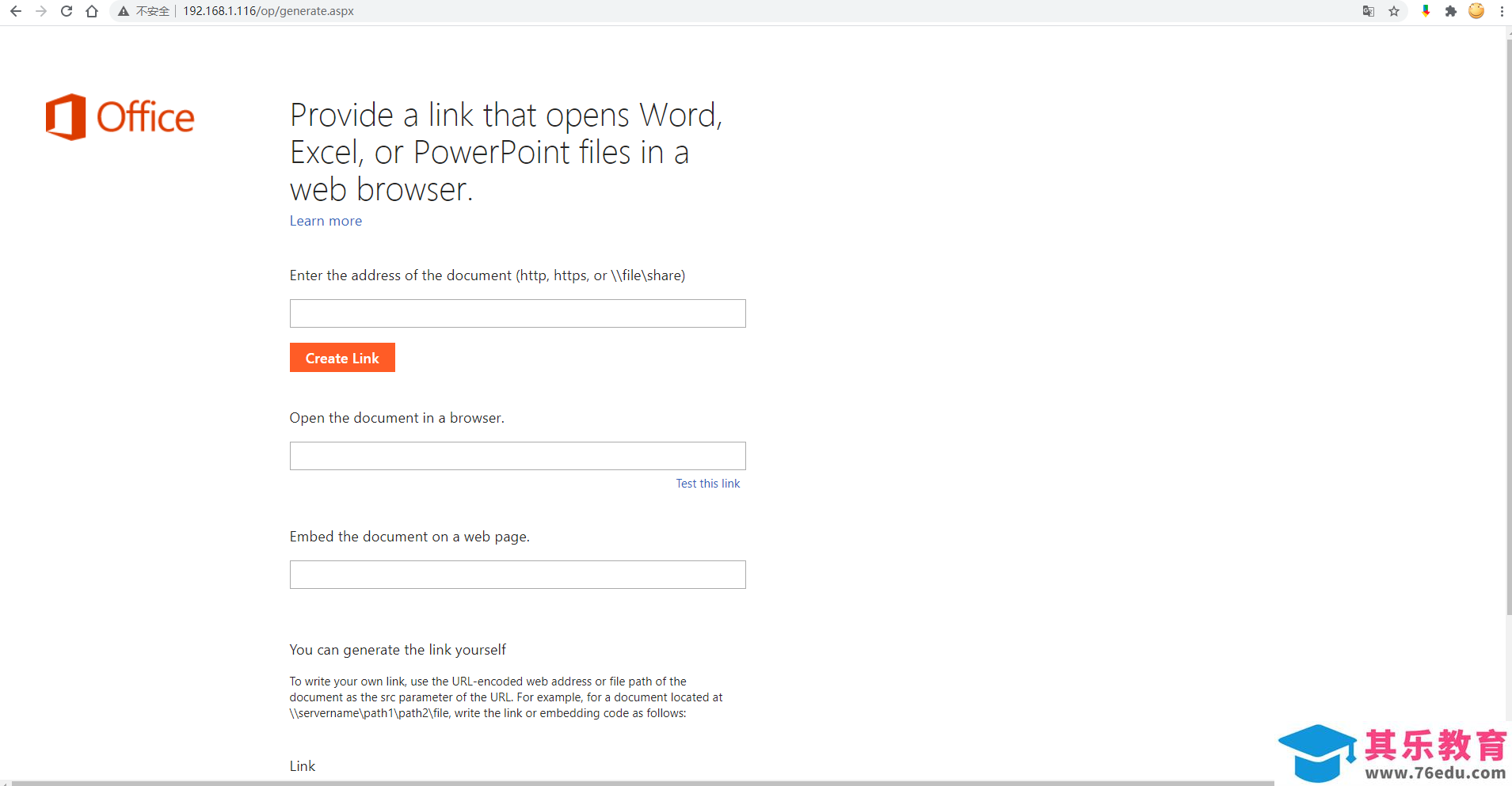Focus the document address input field
The image size is (1512, 786).
pyautogui.click(x=518, y=313)
